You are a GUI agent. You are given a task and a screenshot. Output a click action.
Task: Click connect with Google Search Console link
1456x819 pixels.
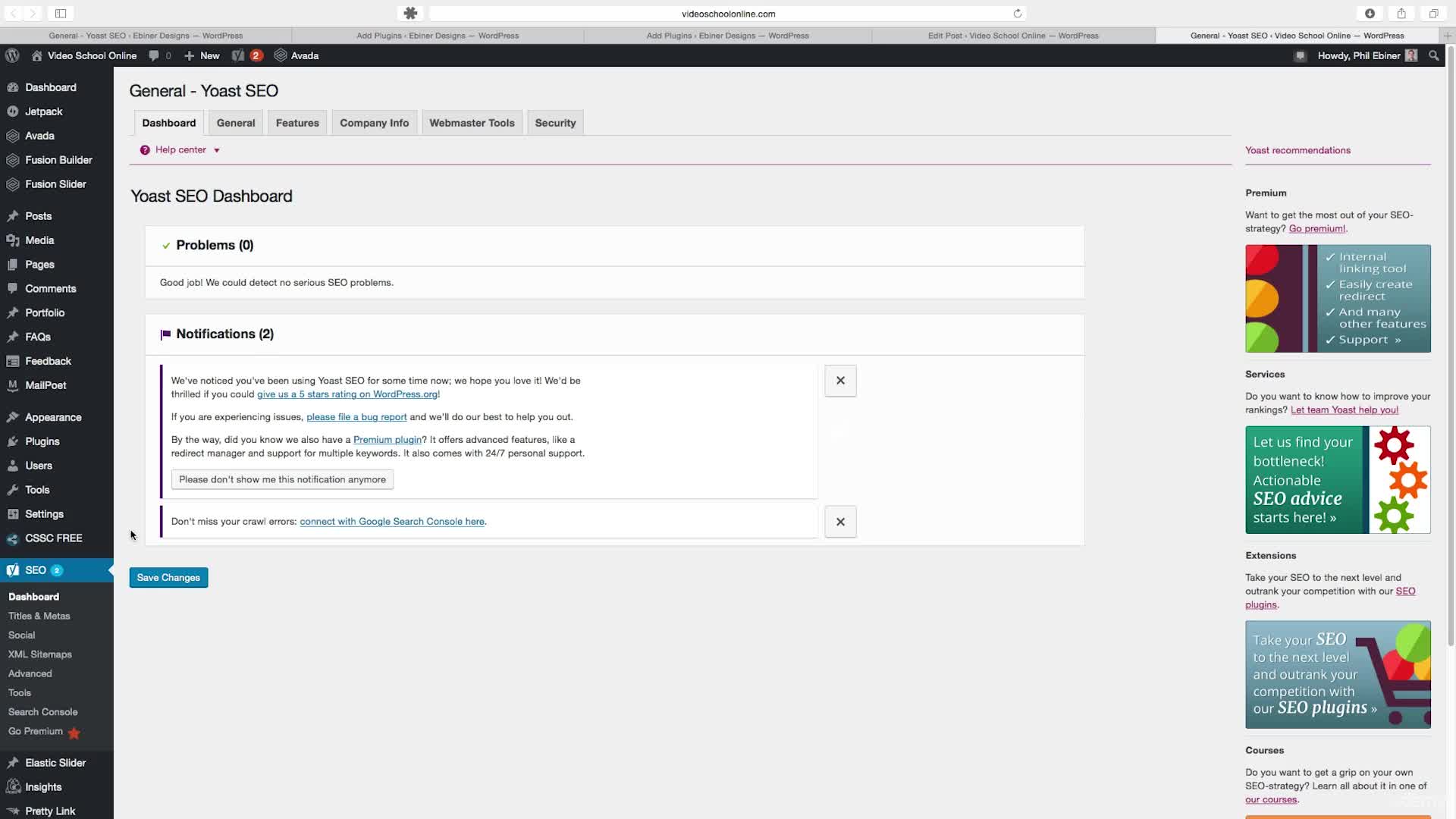(x=392, y=522)
